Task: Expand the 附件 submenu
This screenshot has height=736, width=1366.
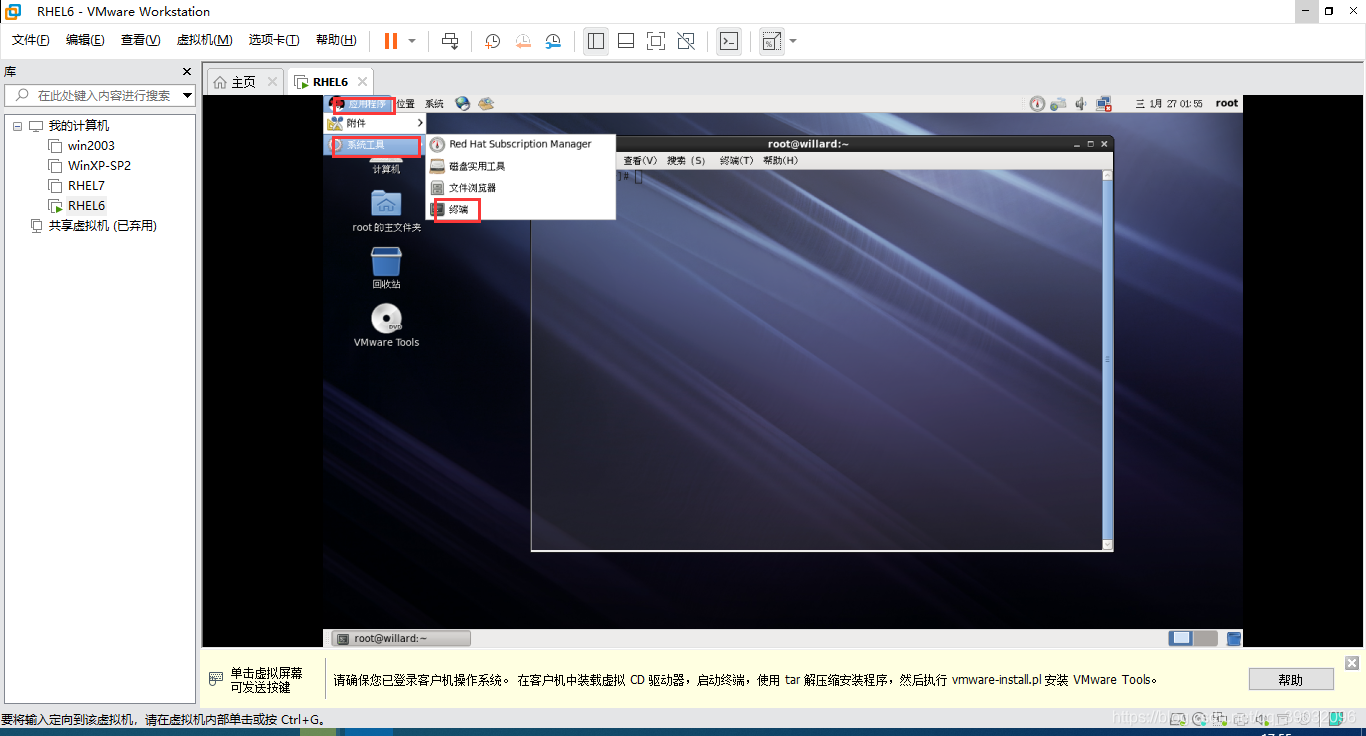Action: (376, 123)
